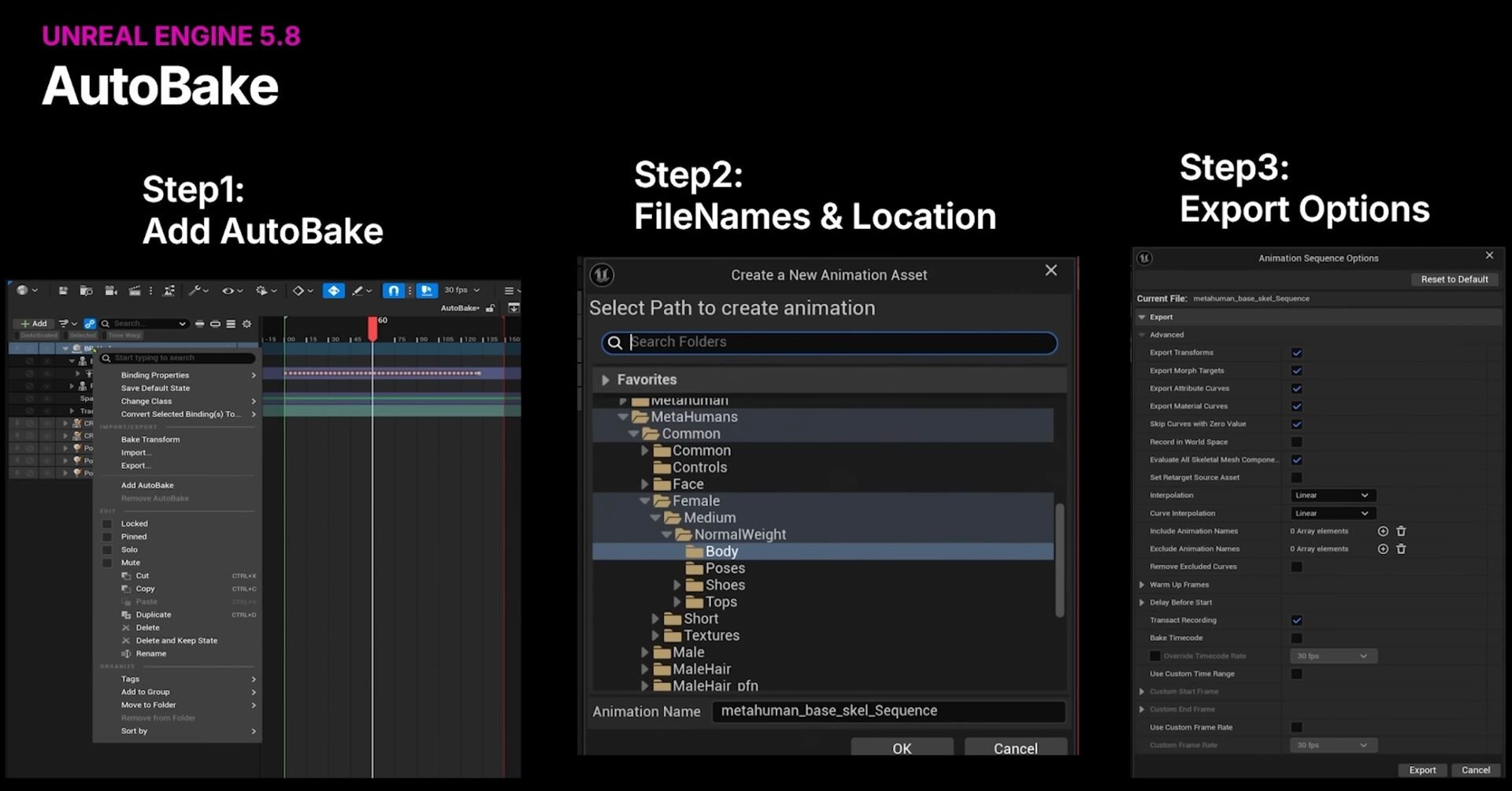
Task: Click the Search Folders input field
Action: point(829,342)
